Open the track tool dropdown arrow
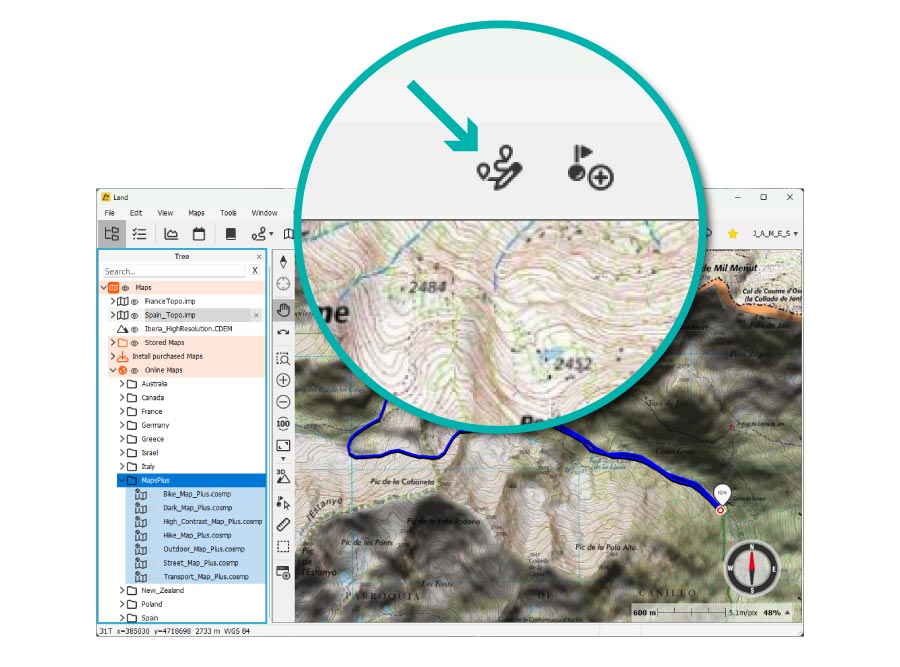 tap(271, 234)
